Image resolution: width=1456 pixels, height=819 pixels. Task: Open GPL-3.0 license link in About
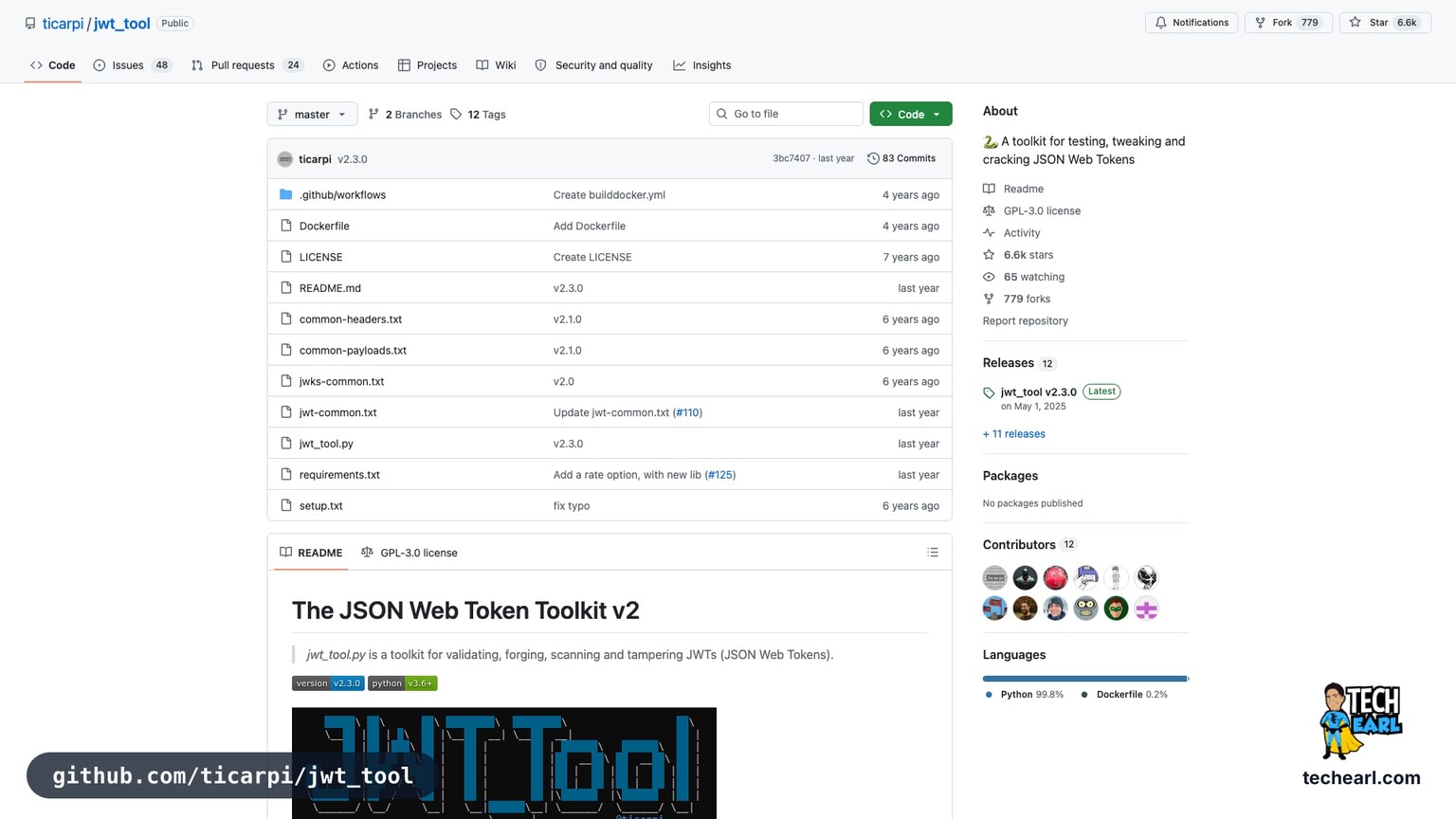(1032, 211)
